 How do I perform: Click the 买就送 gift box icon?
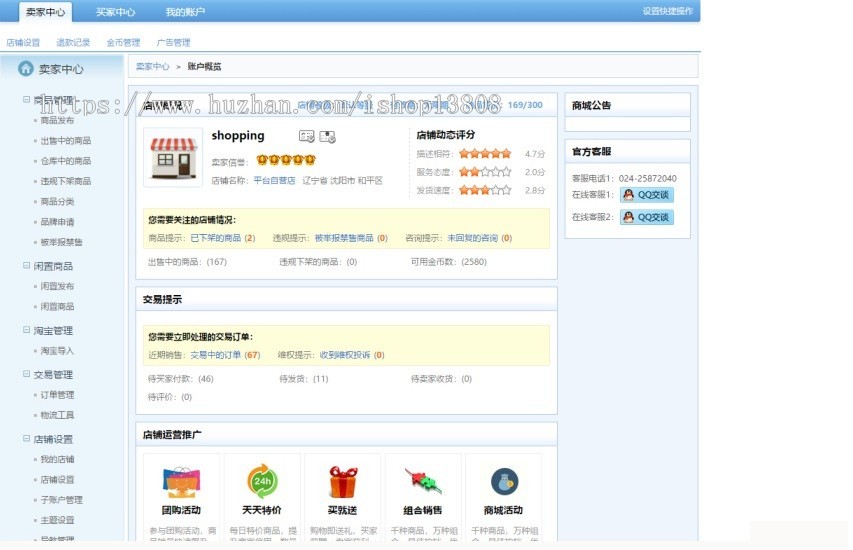pyautogui.click(x=342, y=482)
